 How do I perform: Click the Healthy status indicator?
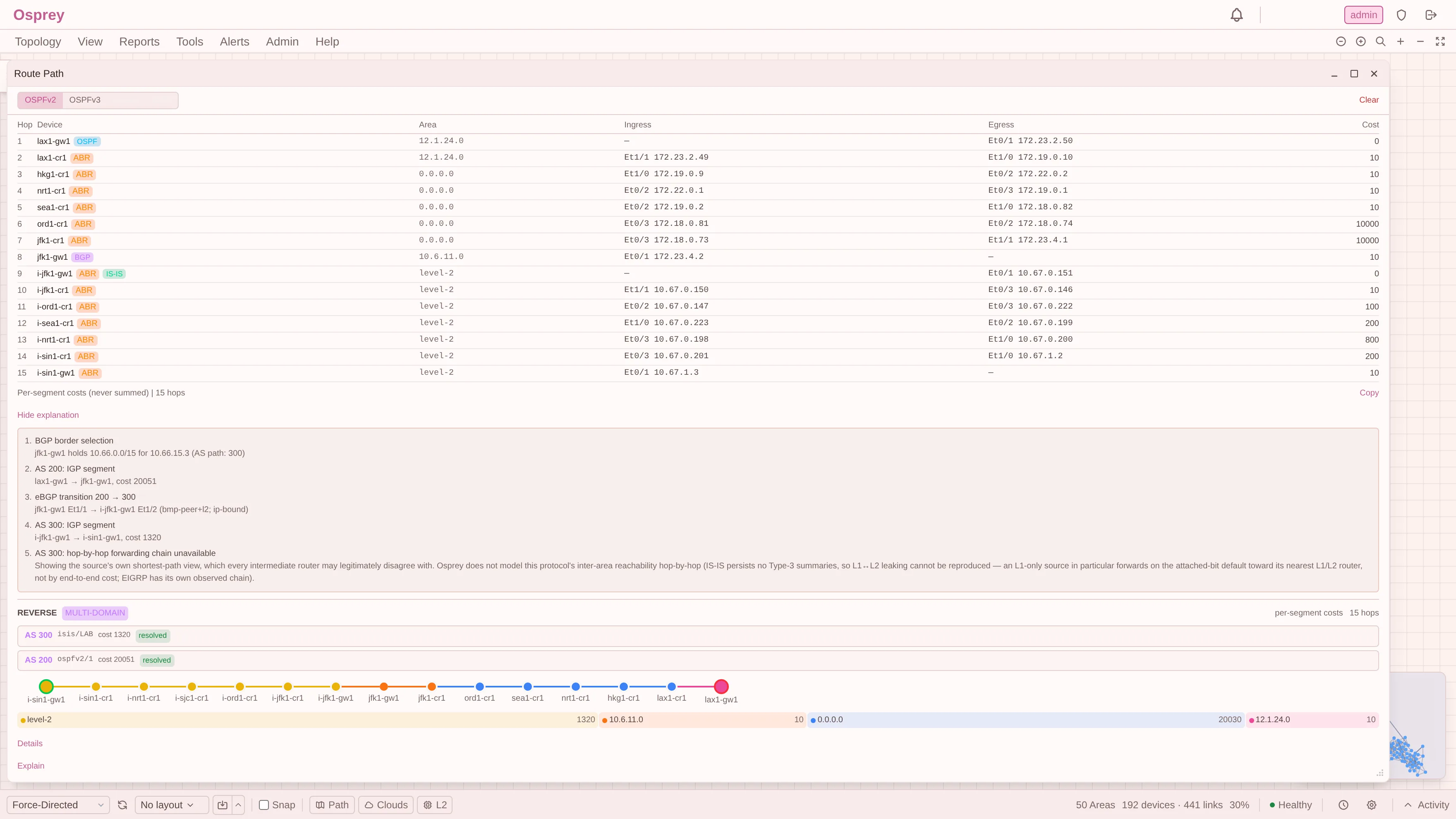[1291, 805]
